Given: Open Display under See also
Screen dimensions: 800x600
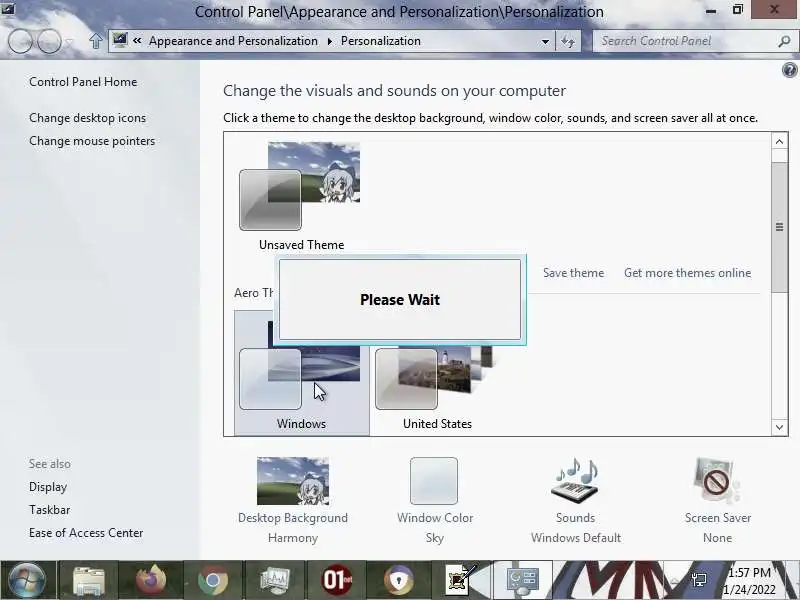Looking at the screenshot, I should pyautogui.click(x=48, y=487).
